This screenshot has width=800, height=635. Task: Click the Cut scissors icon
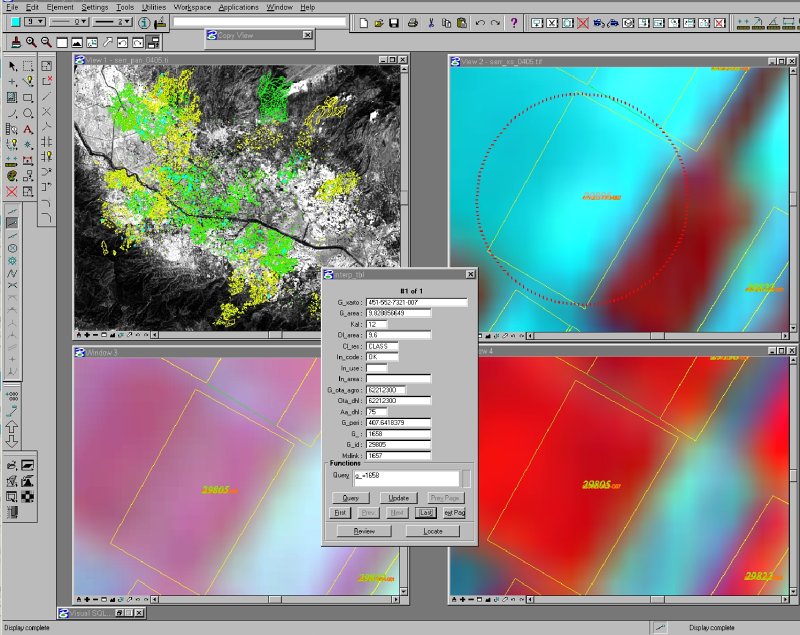(x=431, y=22)
